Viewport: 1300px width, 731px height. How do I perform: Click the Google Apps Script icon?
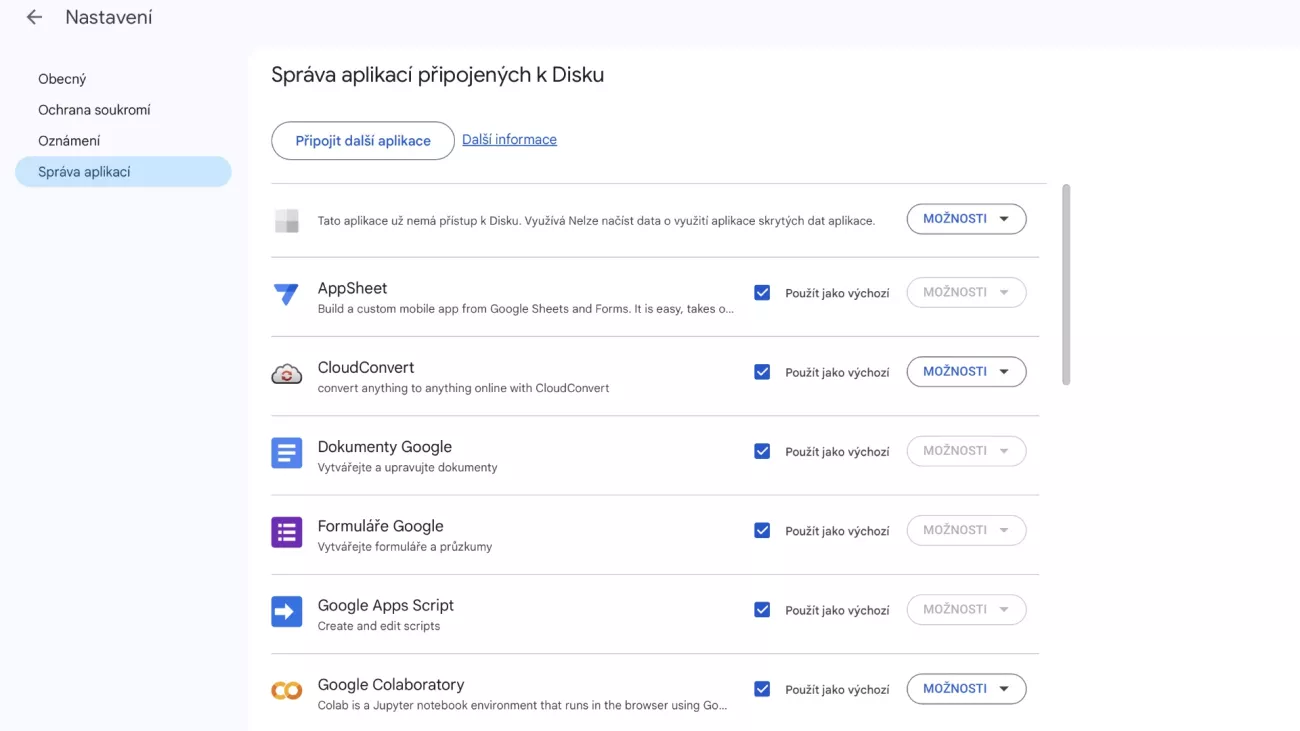tap(286, 611)
